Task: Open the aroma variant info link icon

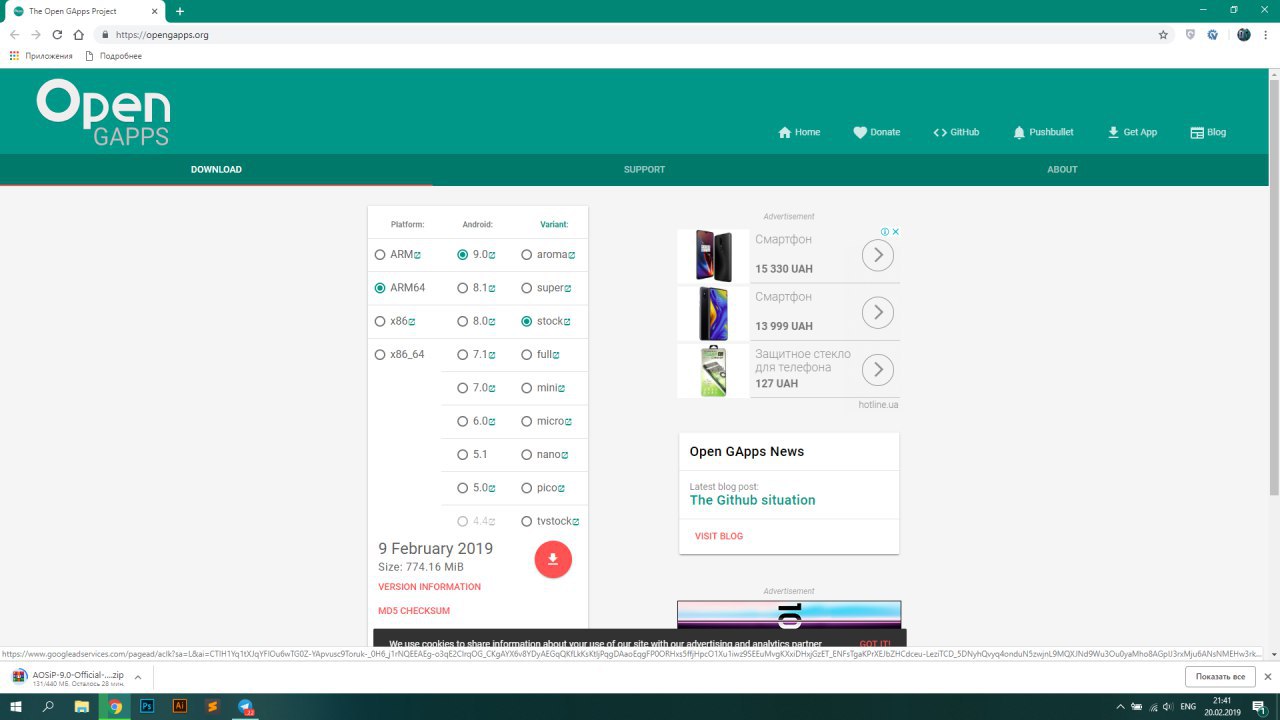Action: [572, 255]
